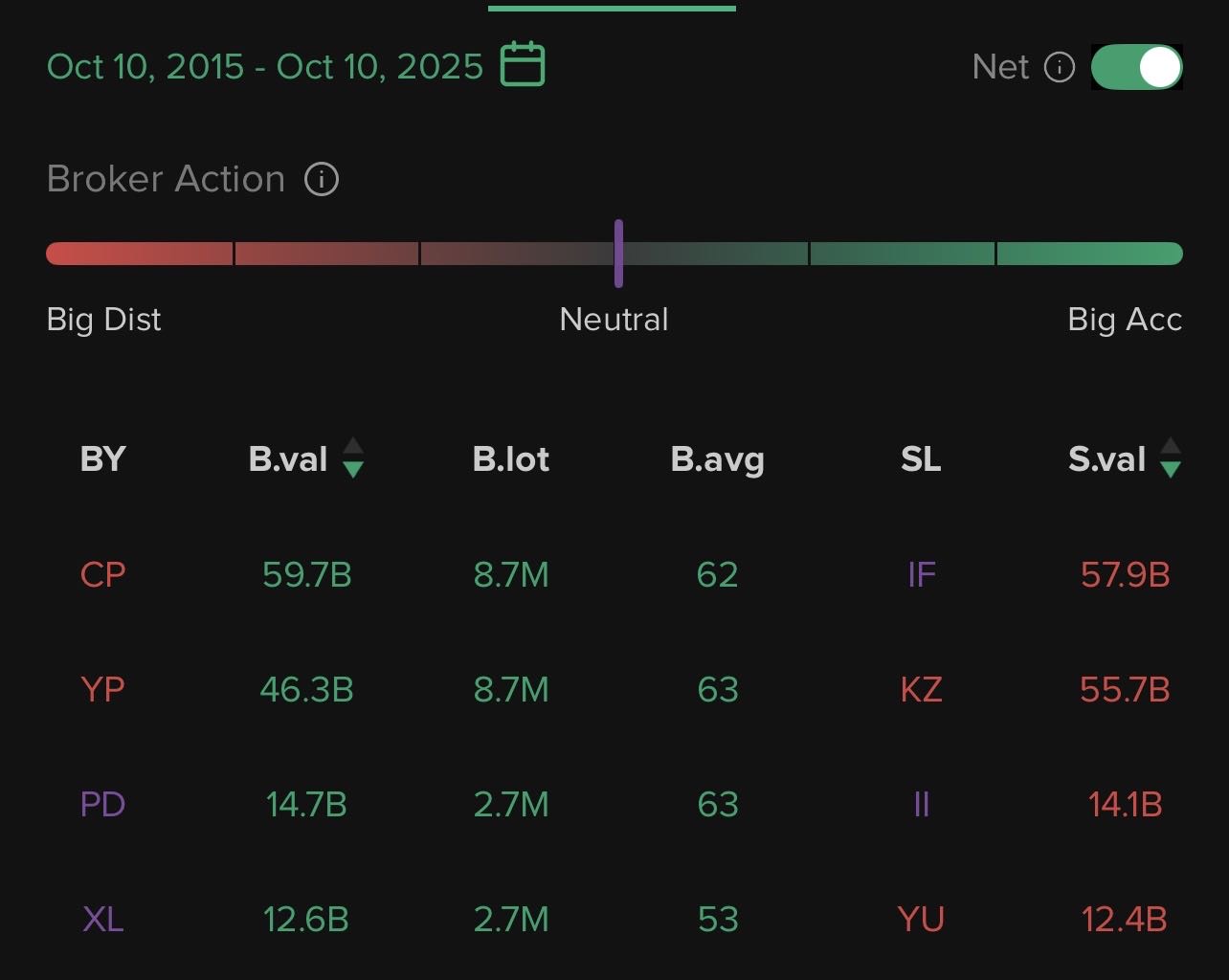Click the Broker Action slider marker
Image resolution: width=1229 pixels, height=980 pixels.
click(x=618, y=254)
